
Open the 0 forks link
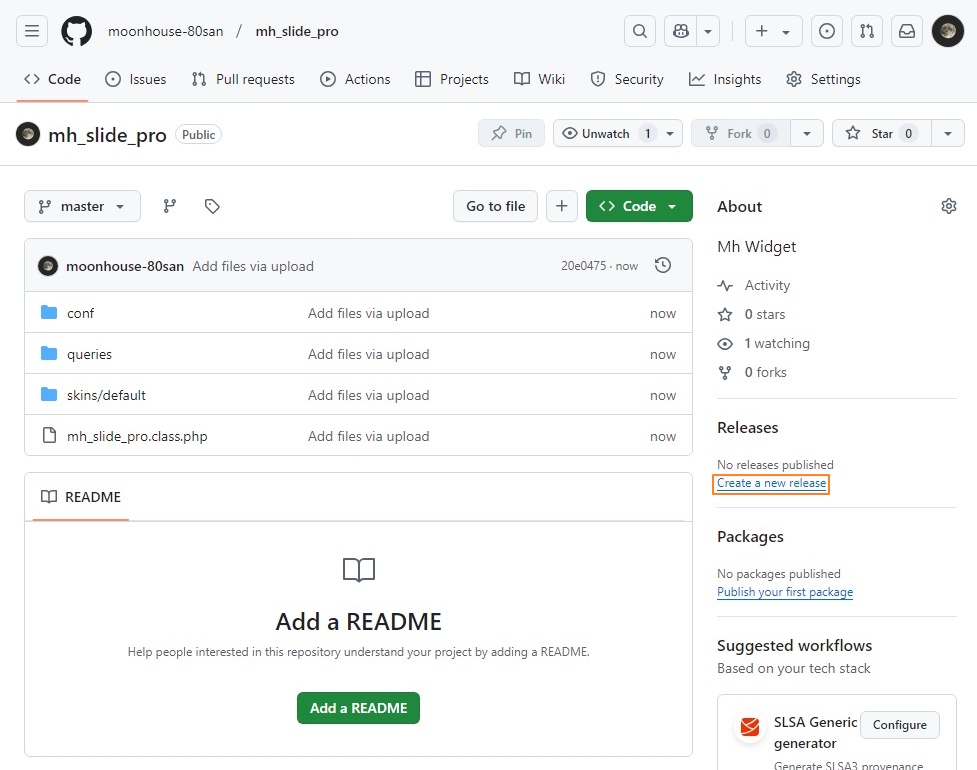coord(752,373)
